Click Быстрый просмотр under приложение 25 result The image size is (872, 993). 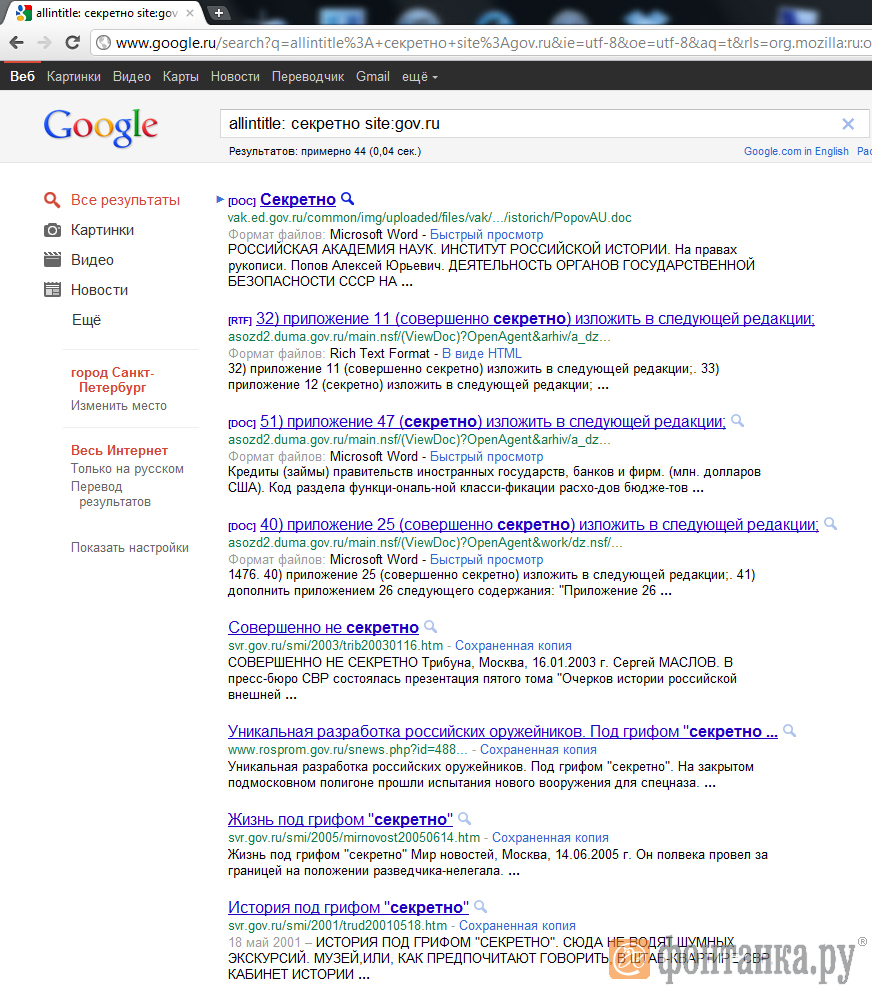[486, 560]
